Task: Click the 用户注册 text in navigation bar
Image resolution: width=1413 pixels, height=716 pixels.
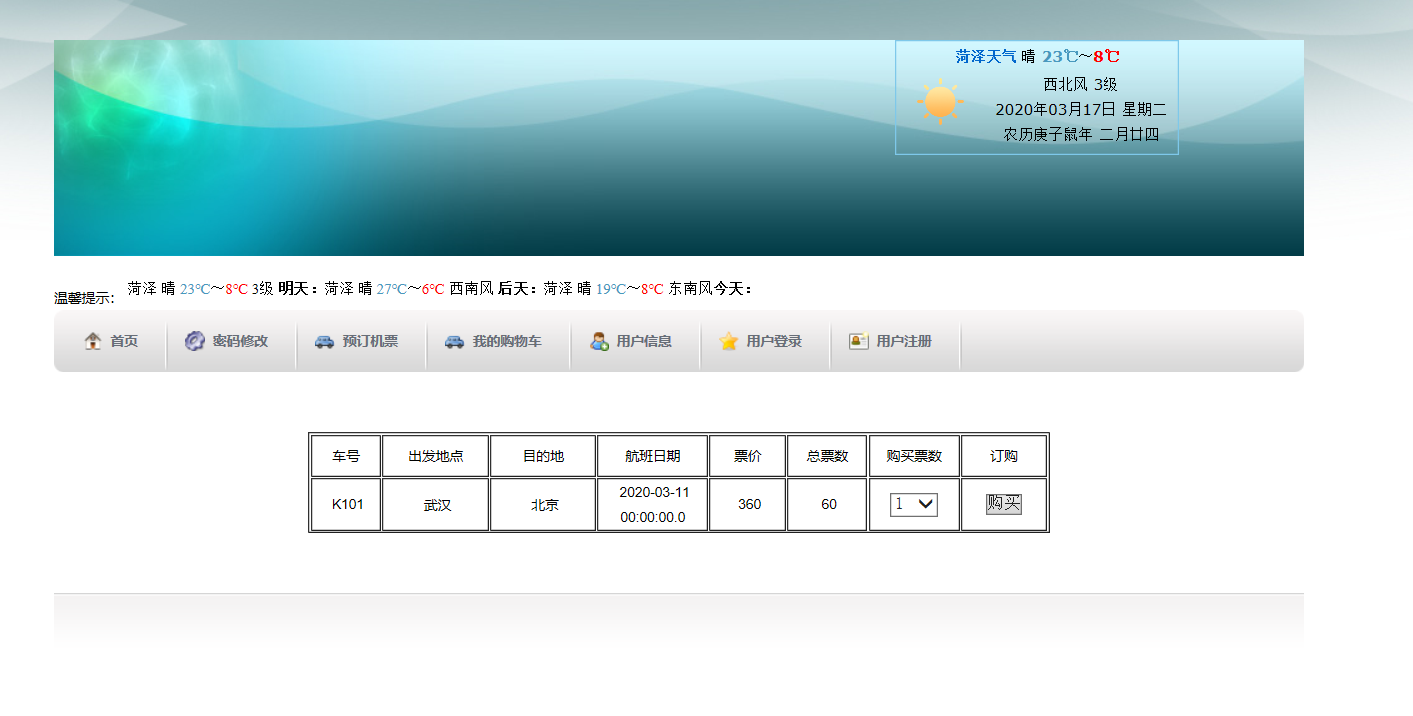Action: click(x=904, y=341)
